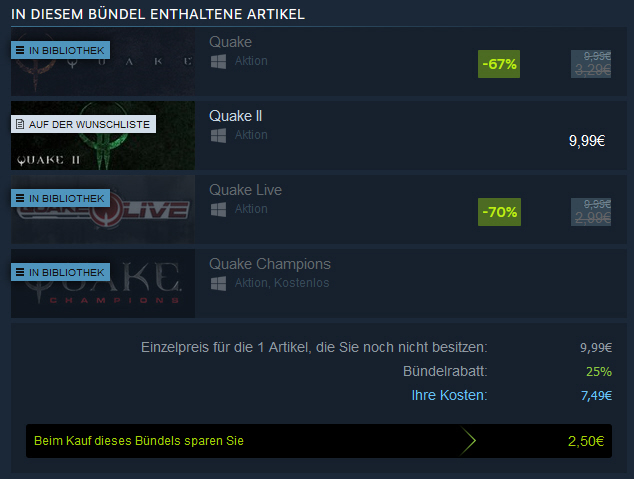Click the library list icon on Quake Champions banner
This screenshot has width=634, height=479.
tap(20, 272)
